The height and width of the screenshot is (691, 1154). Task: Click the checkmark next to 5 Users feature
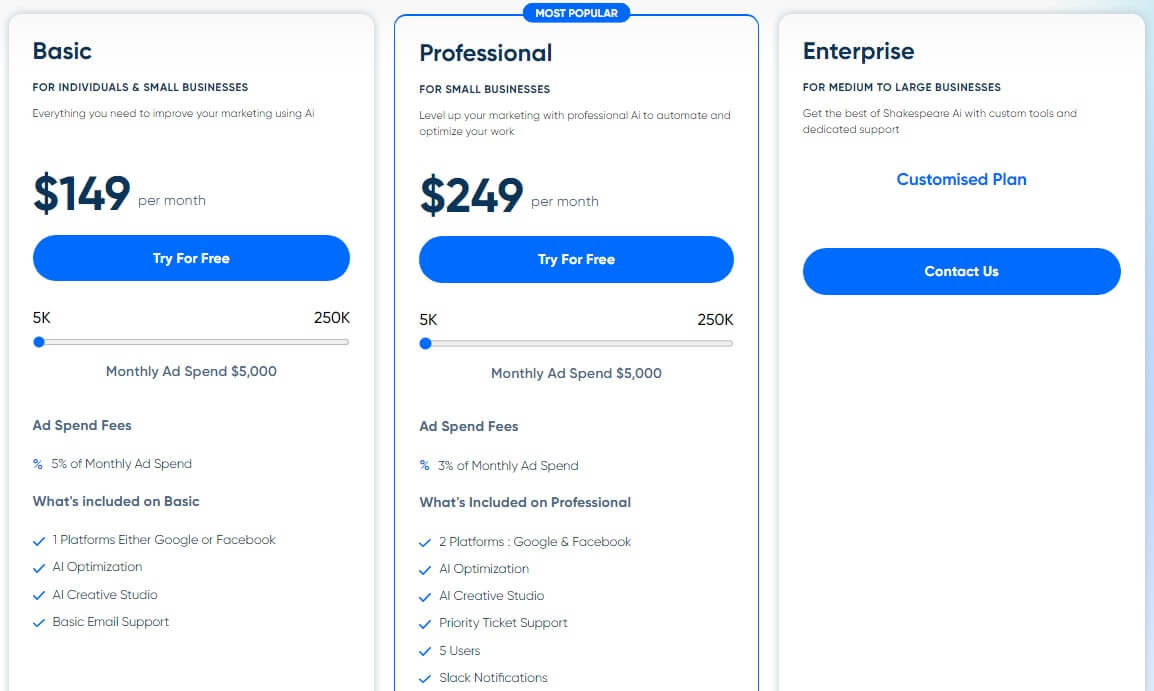click(x=425, y=651)
